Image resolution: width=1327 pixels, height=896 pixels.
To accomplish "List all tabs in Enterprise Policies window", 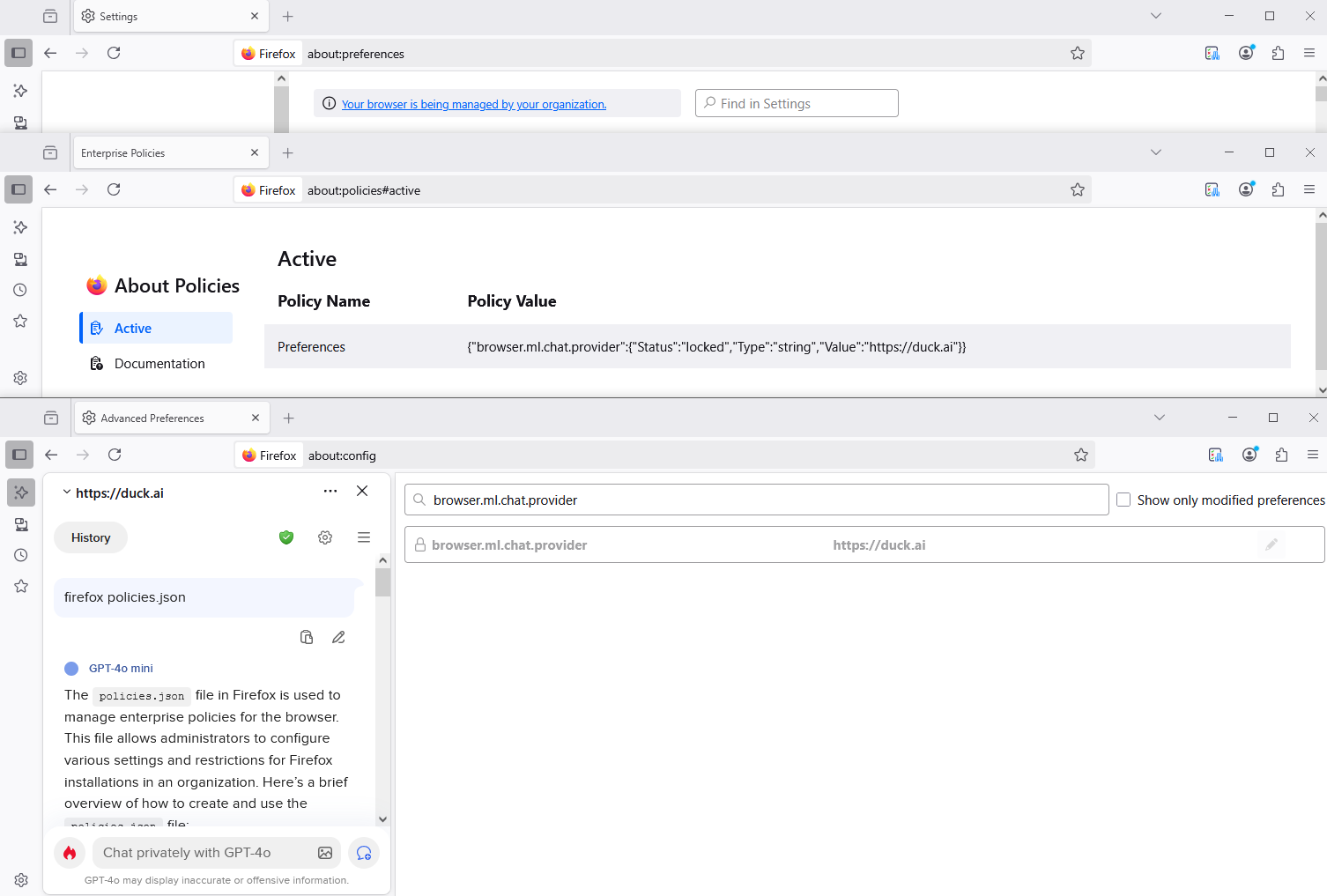I will [1156, 152].
